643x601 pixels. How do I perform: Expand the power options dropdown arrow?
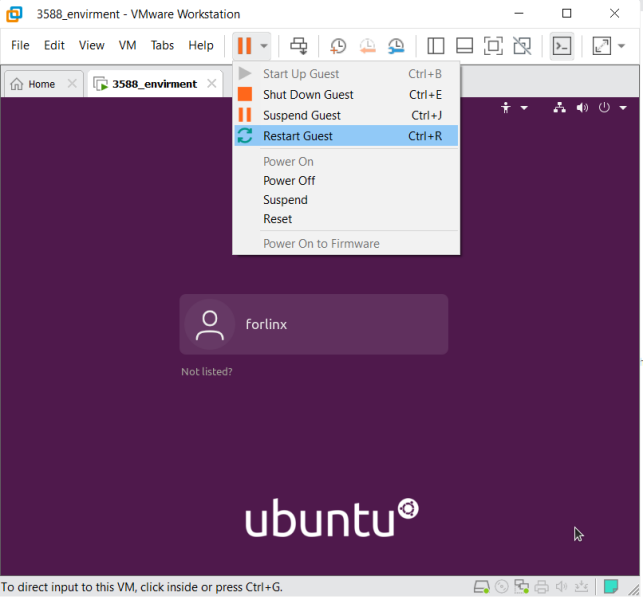point(264,46)
